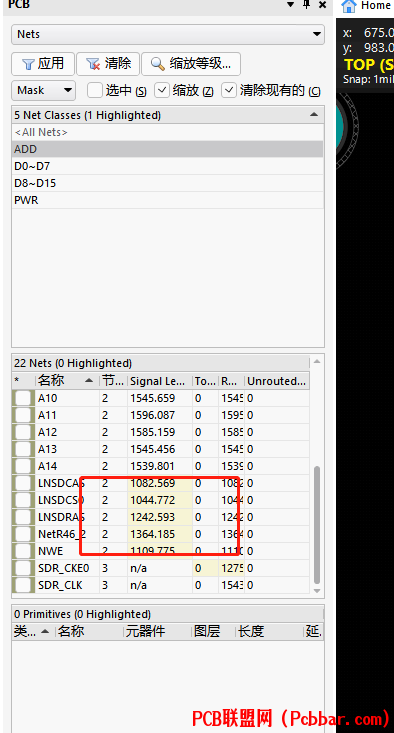
Task: Select net SDR_CLK in the nets list
Action: [160, 585]
